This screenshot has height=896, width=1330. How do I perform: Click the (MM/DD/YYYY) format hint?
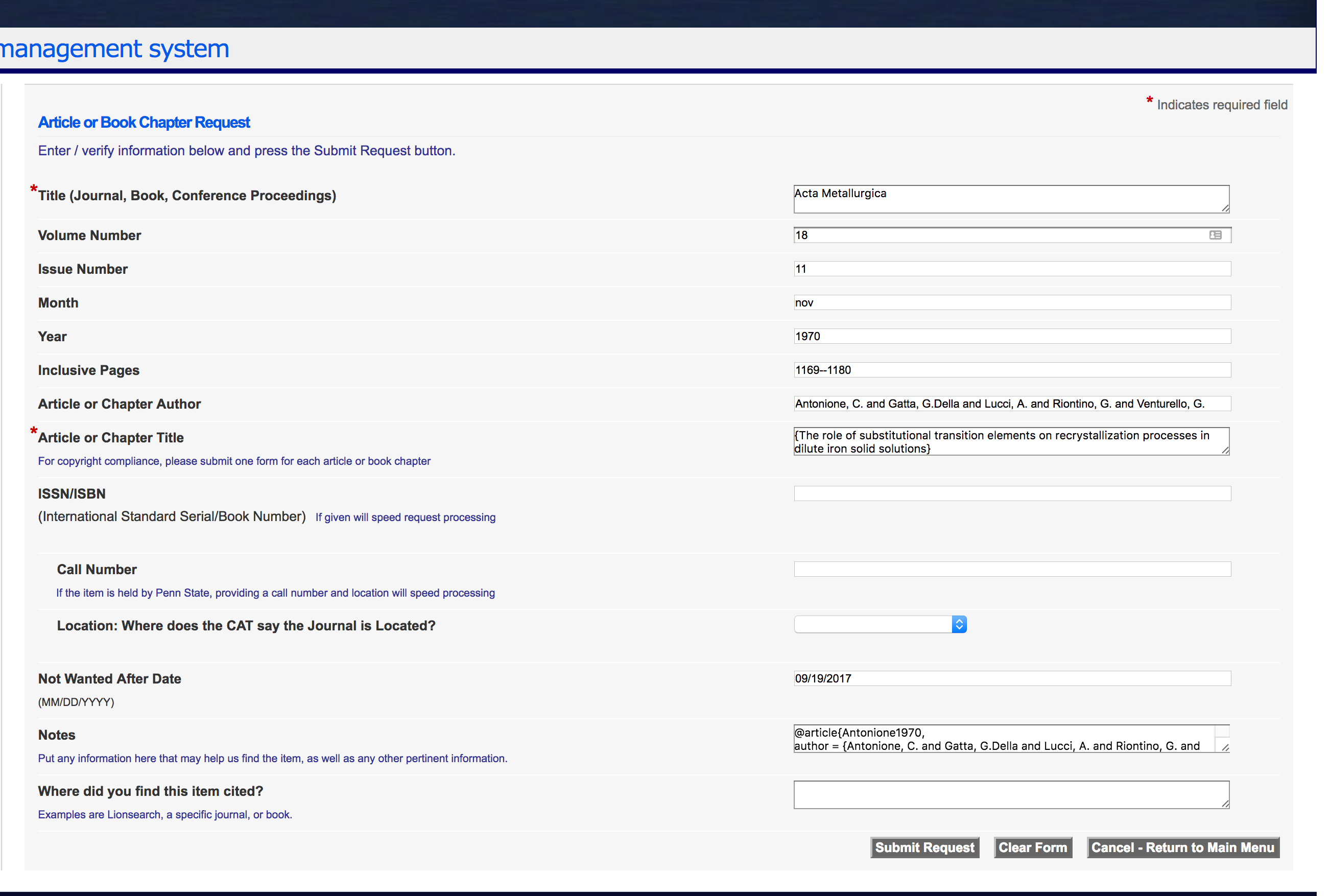pos(76,702)
